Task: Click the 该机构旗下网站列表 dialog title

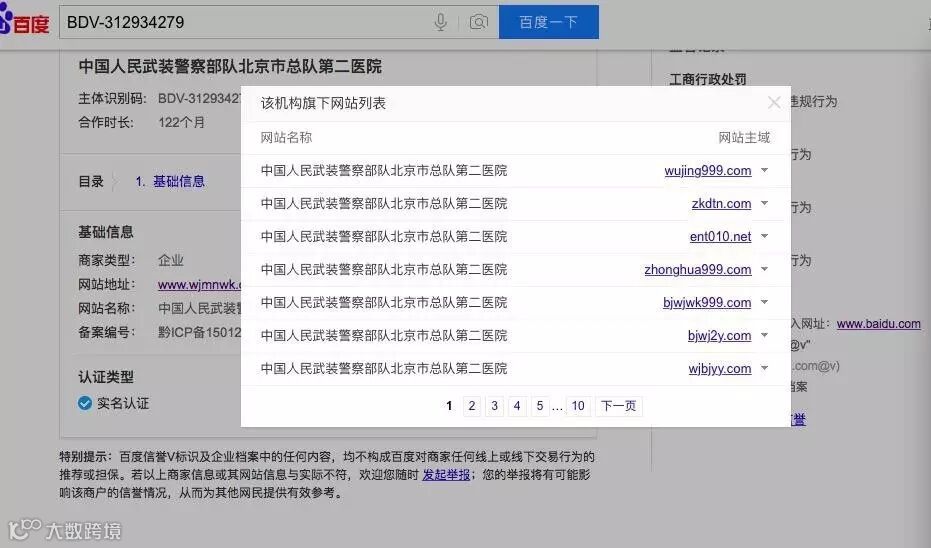Action: pos(323,103)
